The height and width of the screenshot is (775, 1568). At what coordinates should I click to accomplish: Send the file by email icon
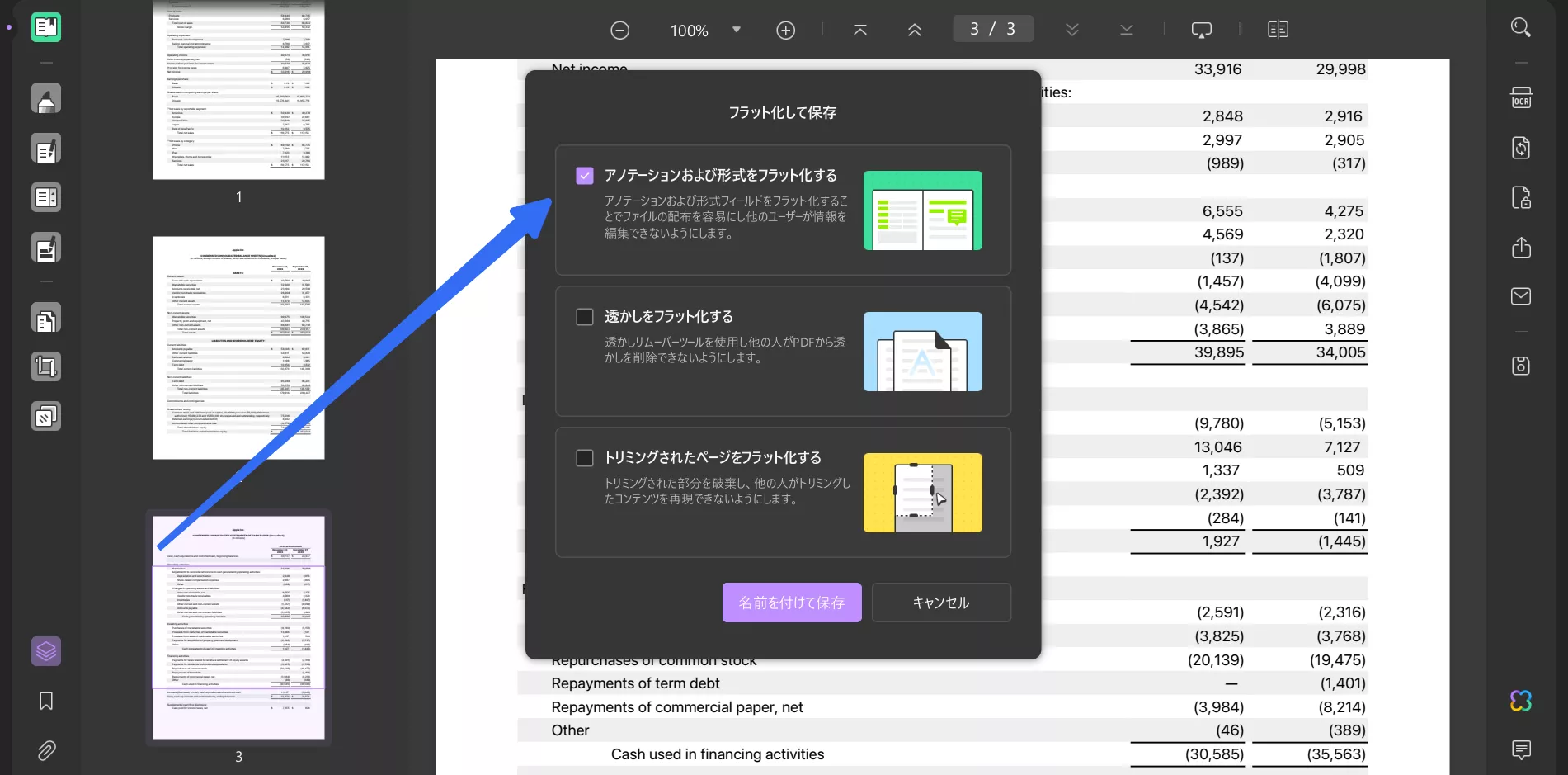pyautogui.click(x=1521, y=296)
